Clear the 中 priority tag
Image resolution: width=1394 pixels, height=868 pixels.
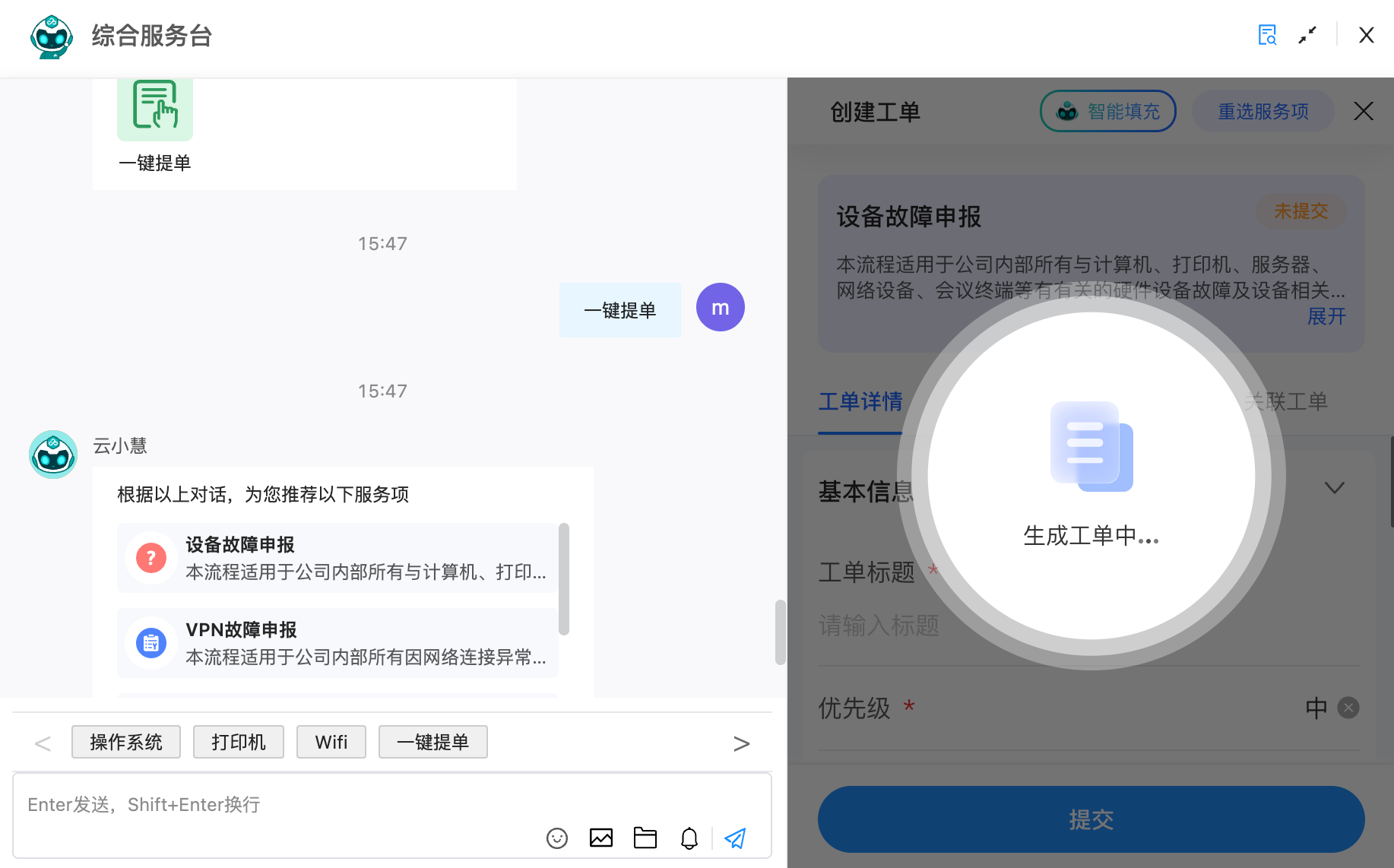[x=1348, y=708]
